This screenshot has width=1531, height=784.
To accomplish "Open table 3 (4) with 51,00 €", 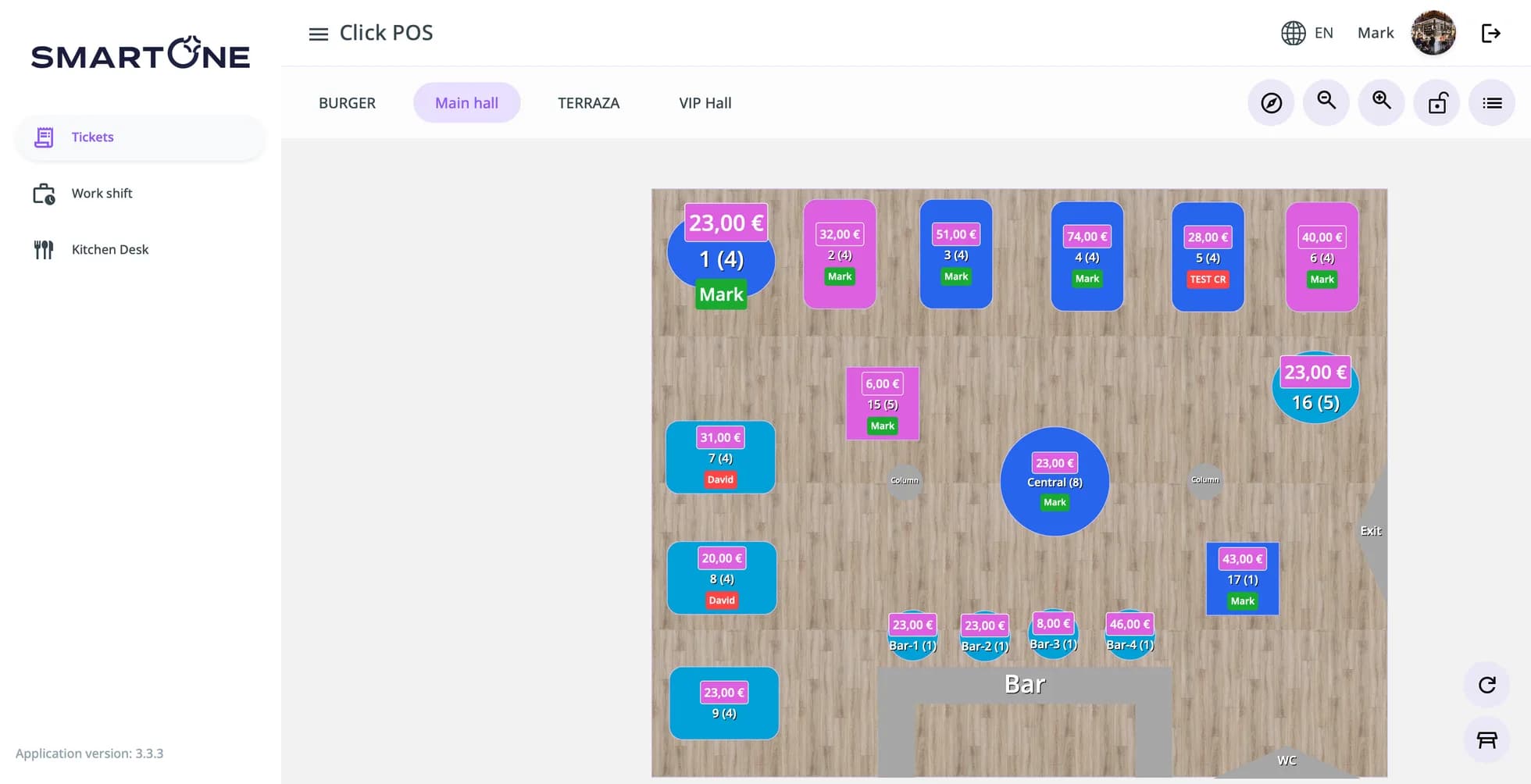I will pos(956,254).
